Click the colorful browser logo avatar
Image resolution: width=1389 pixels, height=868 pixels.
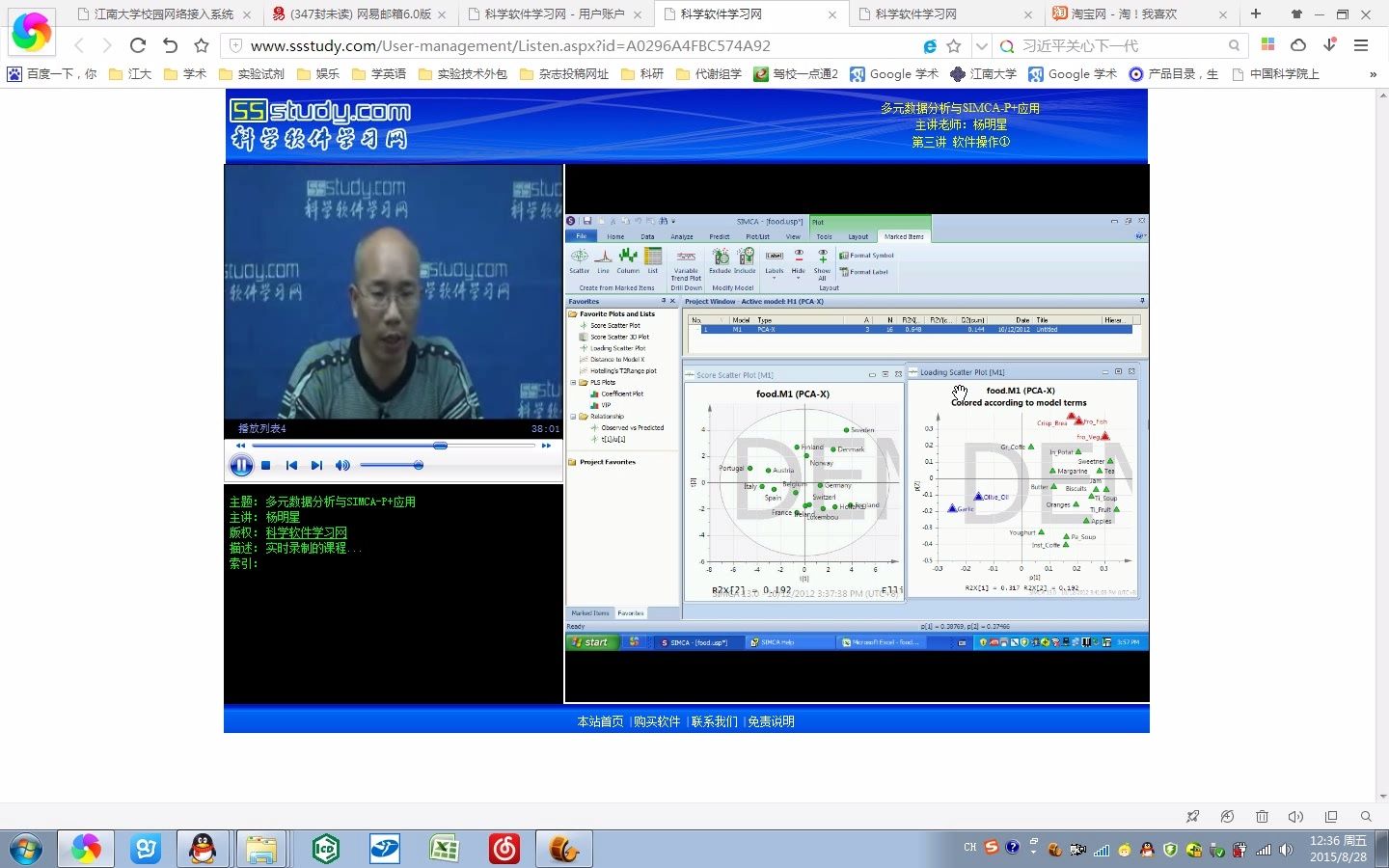[31, 31]
